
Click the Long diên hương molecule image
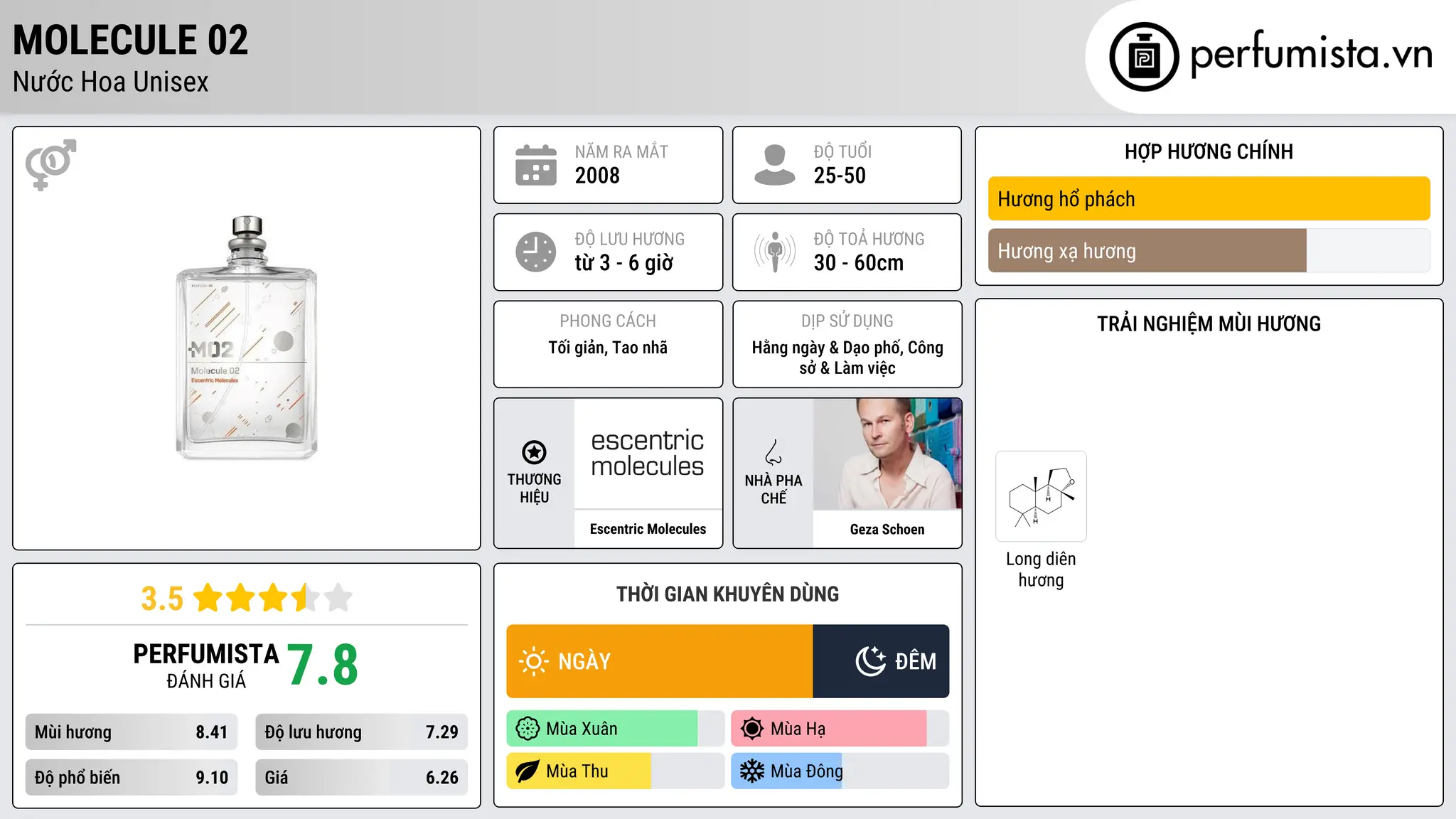[x=1041, y=496]
